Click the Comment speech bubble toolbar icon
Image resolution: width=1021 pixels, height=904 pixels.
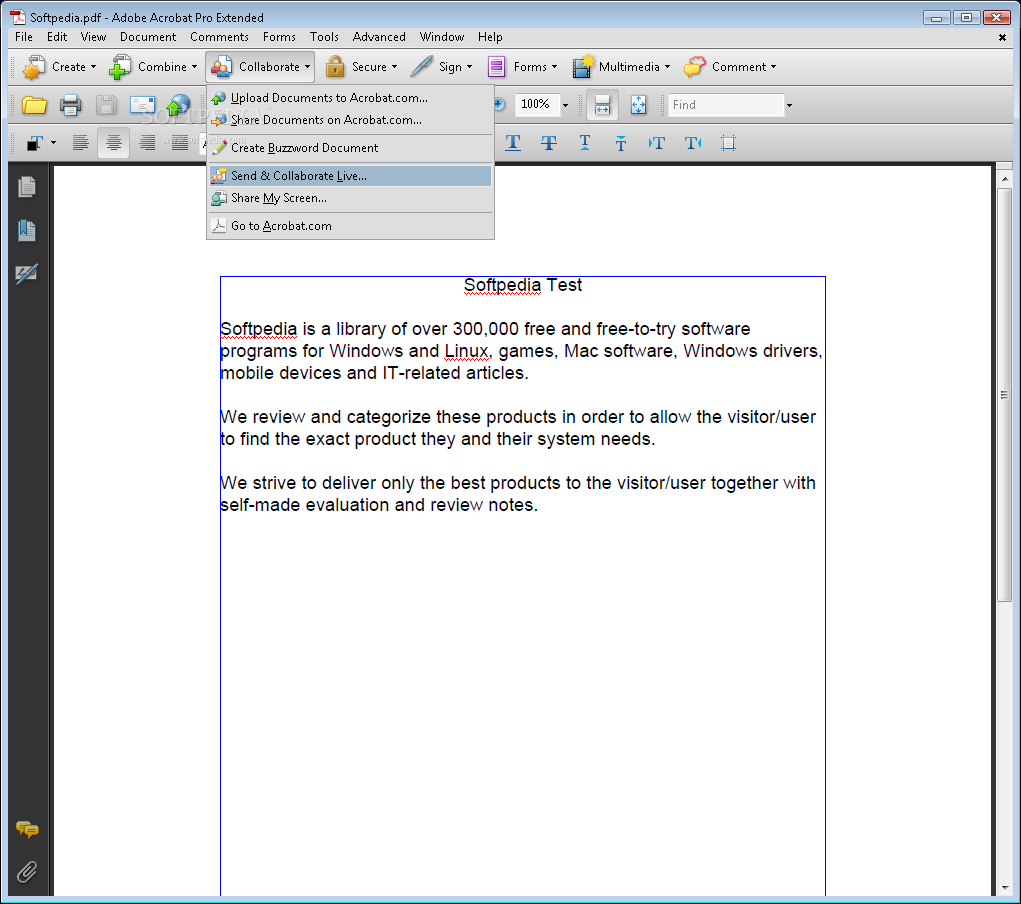click(x=695, y=66)
